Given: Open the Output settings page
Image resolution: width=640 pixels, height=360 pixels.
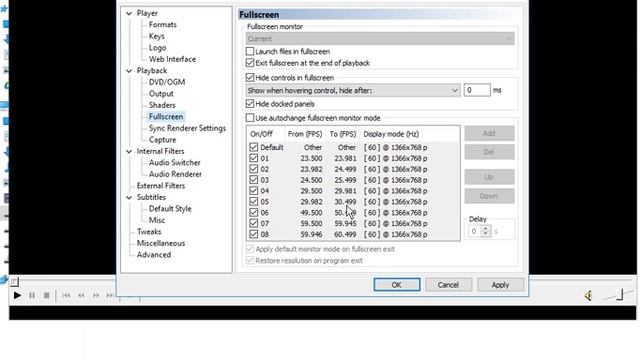Looking at the screenshot, I should (161, 93).
